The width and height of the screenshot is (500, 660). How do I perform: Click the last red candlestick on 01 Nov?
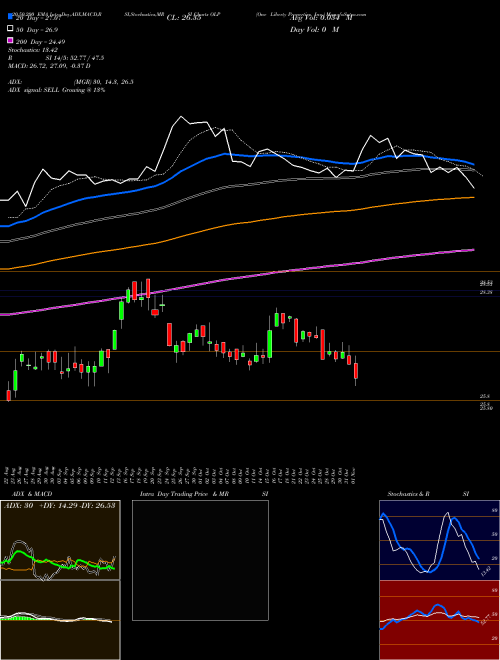point(356,371)
